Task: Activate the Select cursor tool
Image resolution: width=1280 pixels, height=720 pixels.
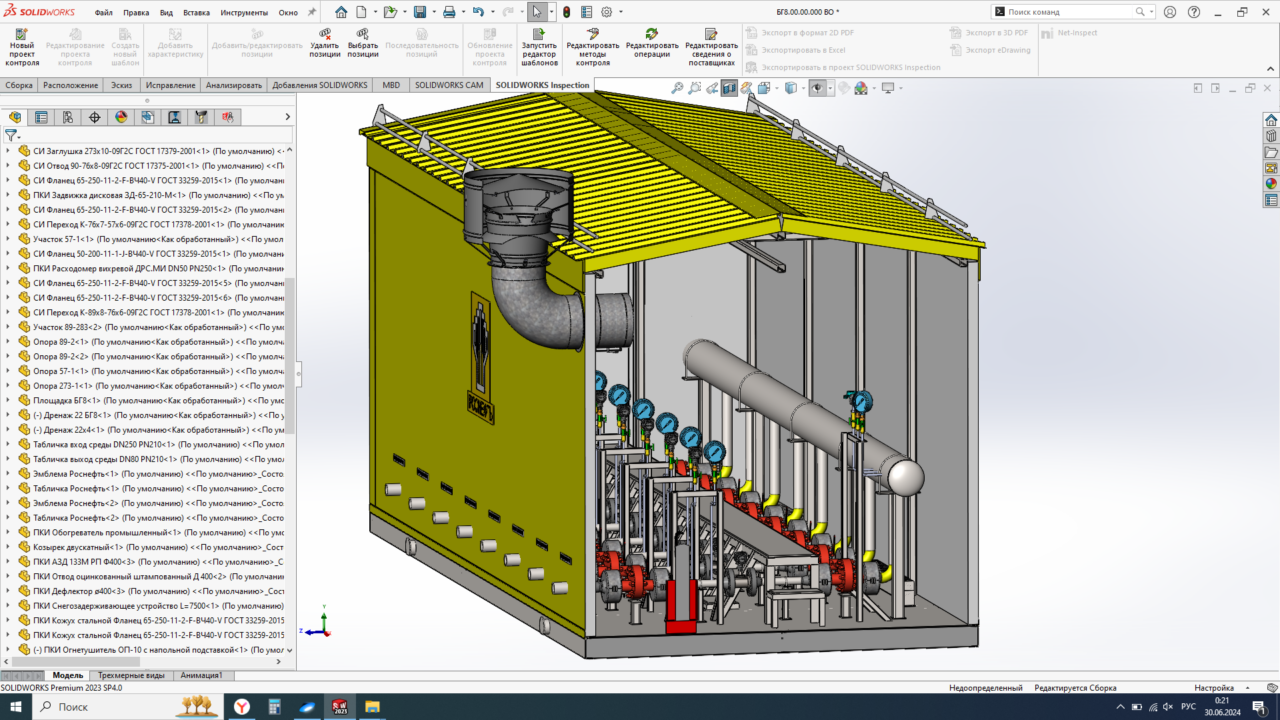Action: (x=537, y=13)
